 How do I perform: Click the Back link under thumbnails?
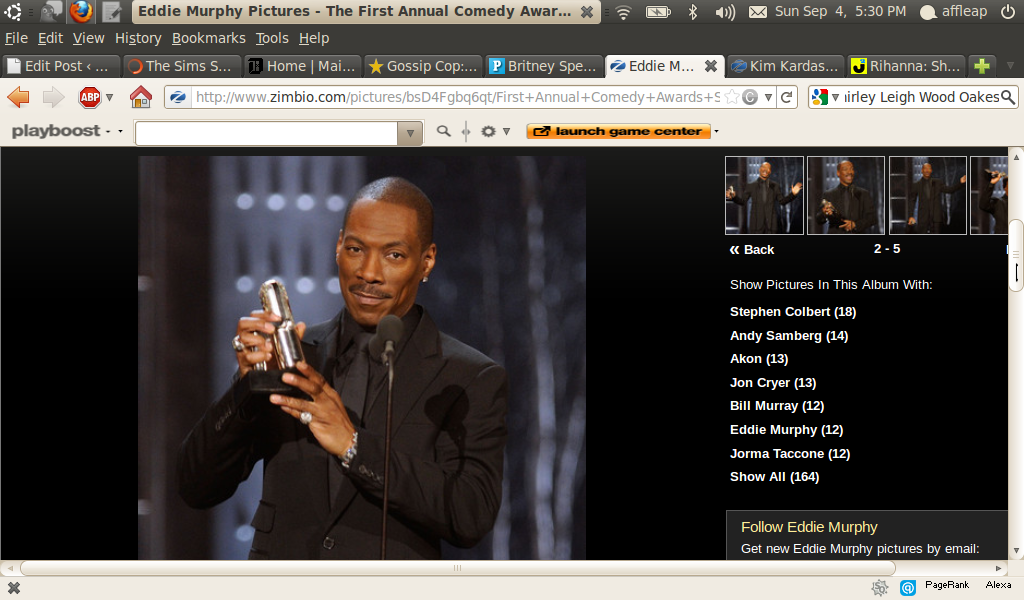point(752,249)
